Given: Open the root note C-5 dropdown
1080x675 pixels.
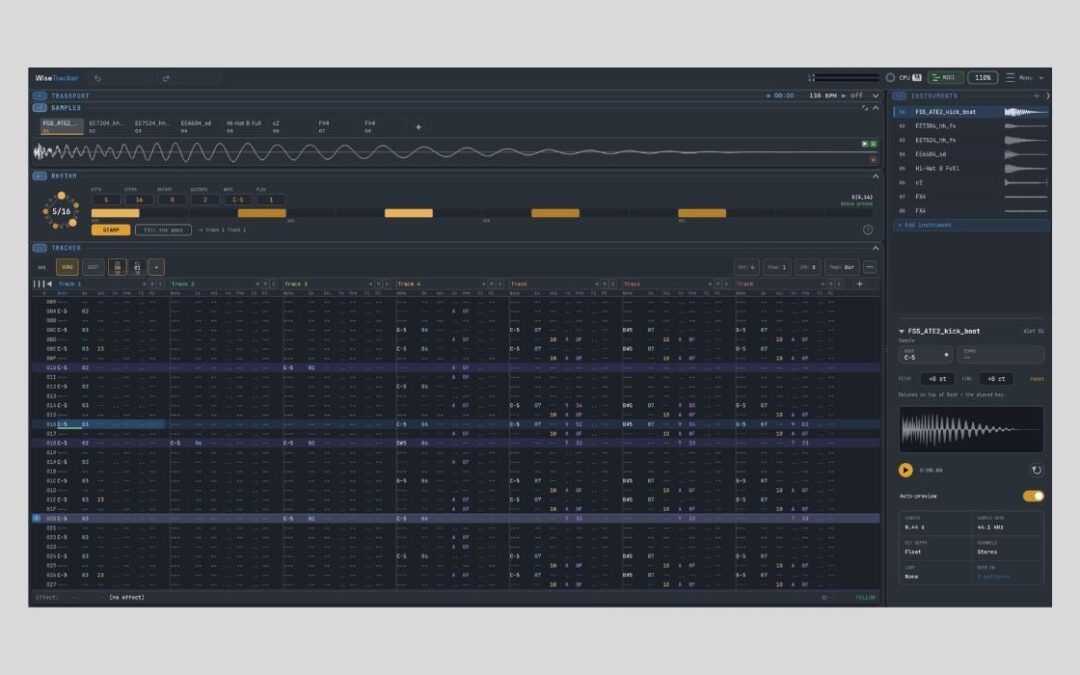Looking at the screenshot, I should pos(926,355).
